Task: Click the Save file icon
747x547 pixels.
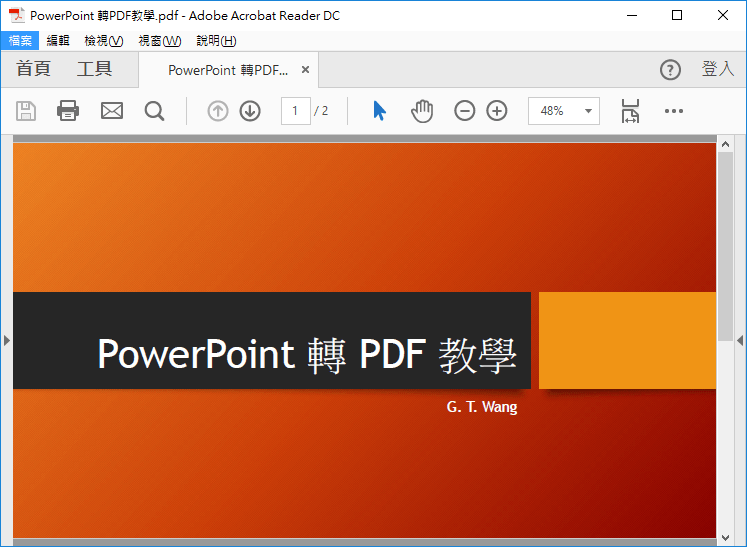Action: 26,111
